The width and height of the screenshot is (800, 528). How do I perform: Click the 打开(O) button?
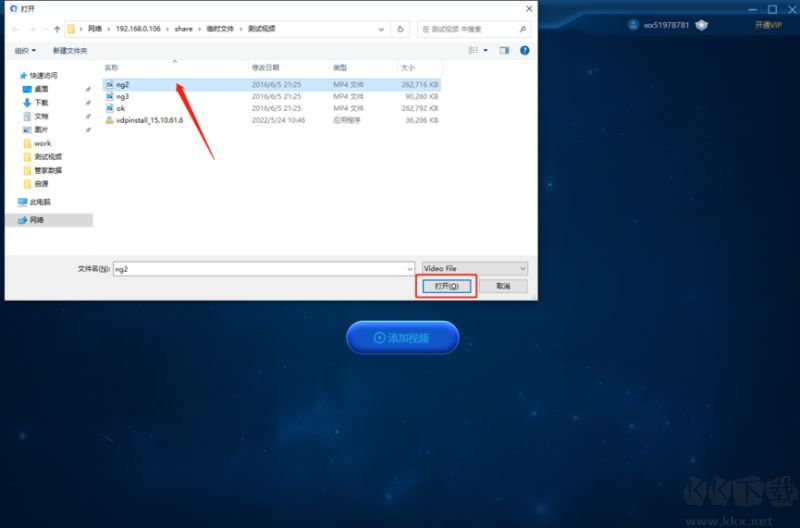tap(446, 286)
